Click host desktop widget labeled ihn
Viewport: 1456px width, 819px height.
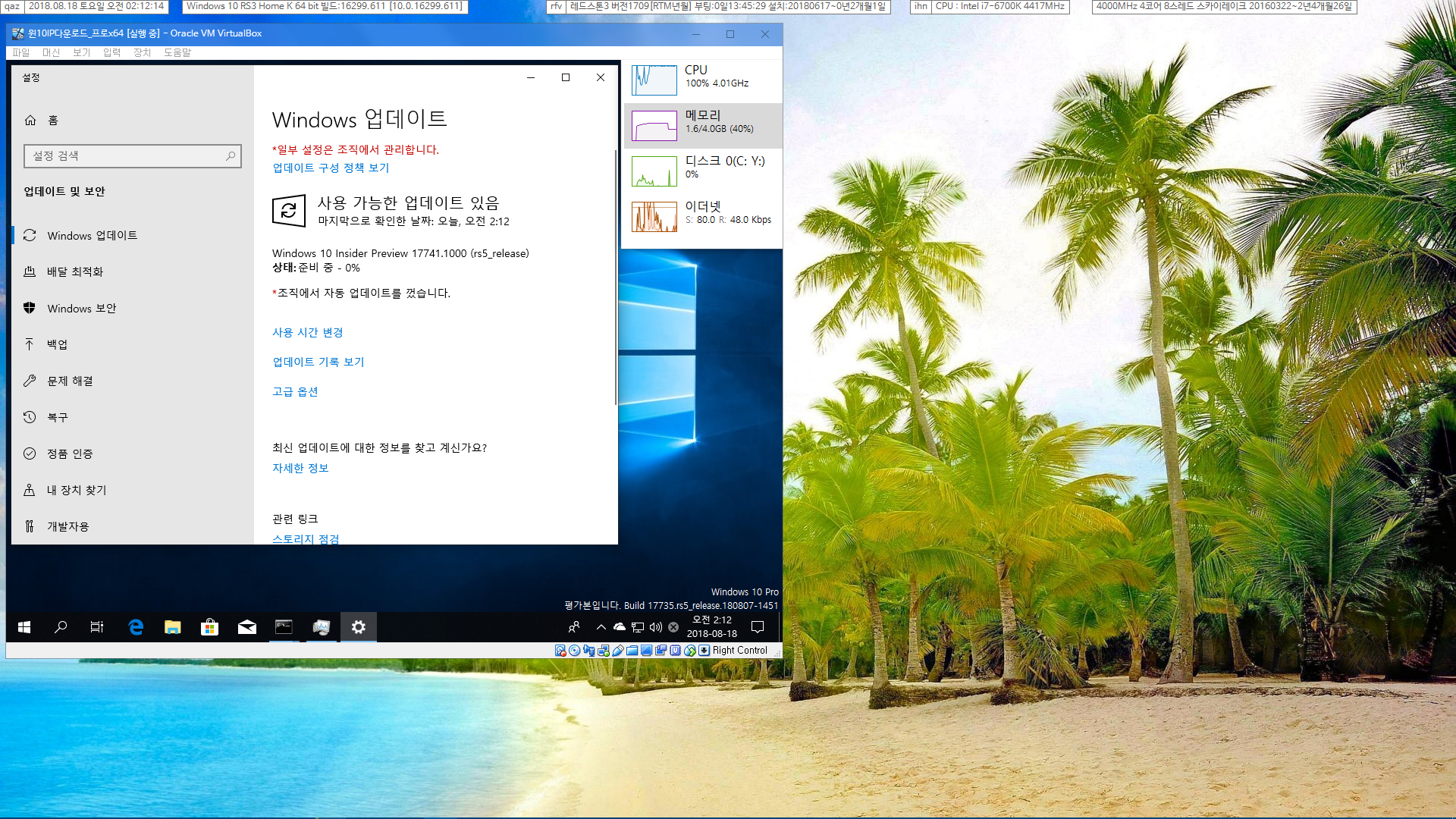coord(921,6)
